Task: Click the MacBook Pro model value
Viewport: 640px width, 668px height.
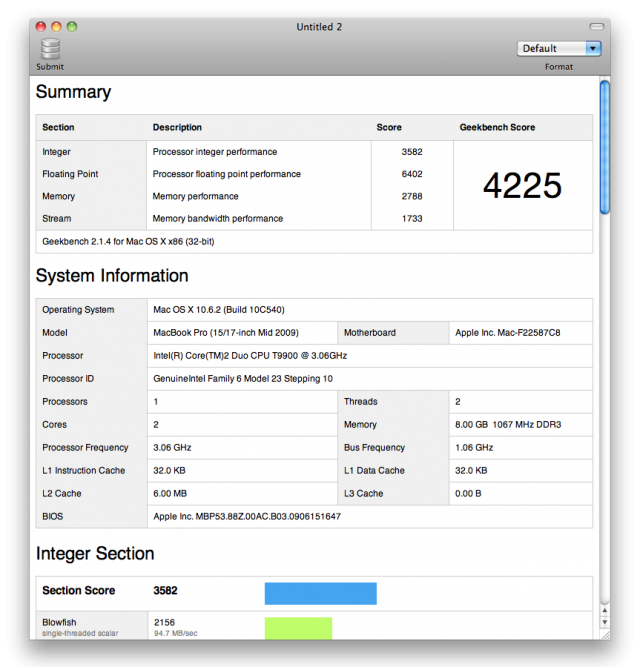Action: (226, 333)
